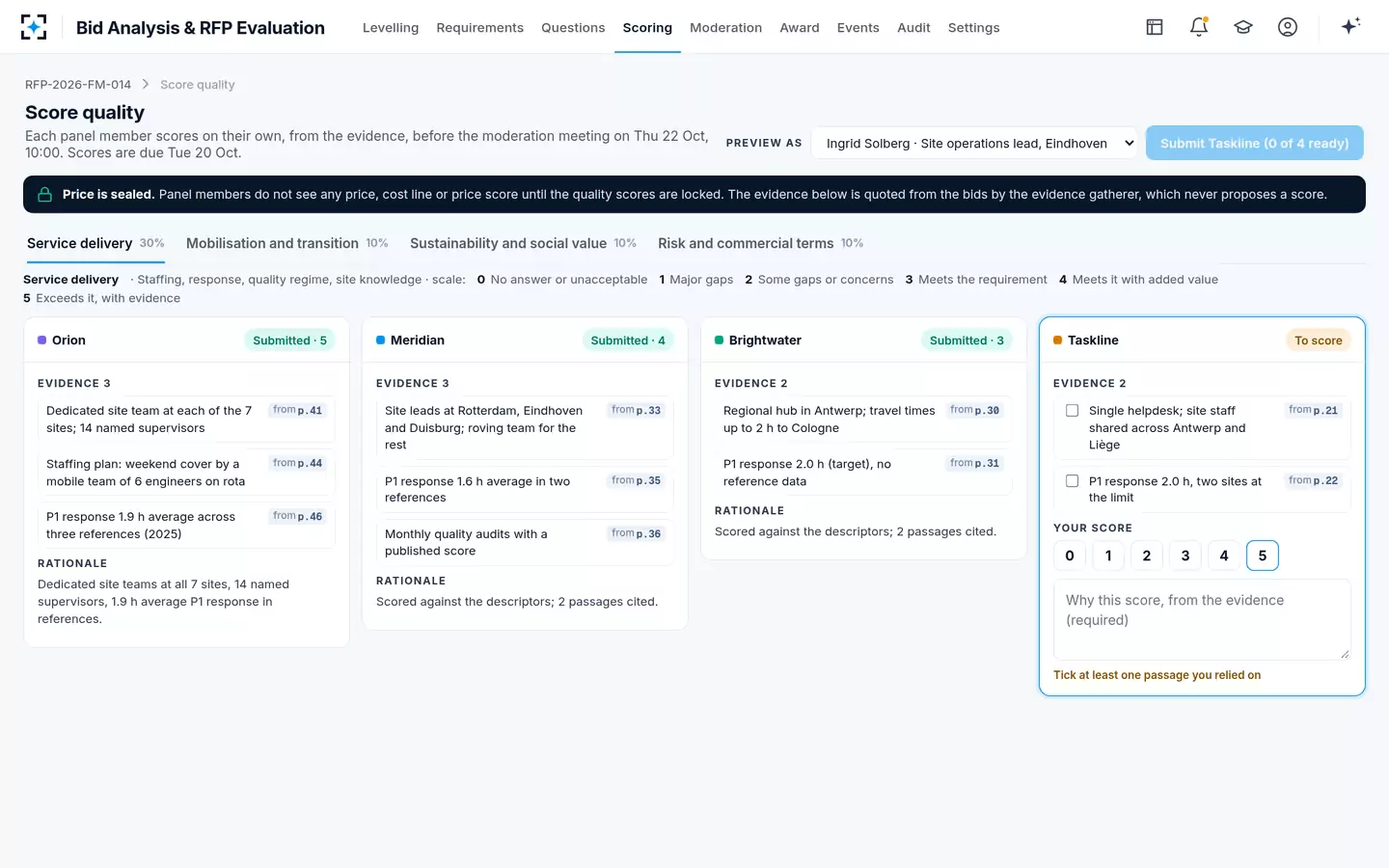Open Taskline's 'from p.21' page reference
This screenshot has height=868, width=1389.
pyautogui.click(x=1314, y=411)
